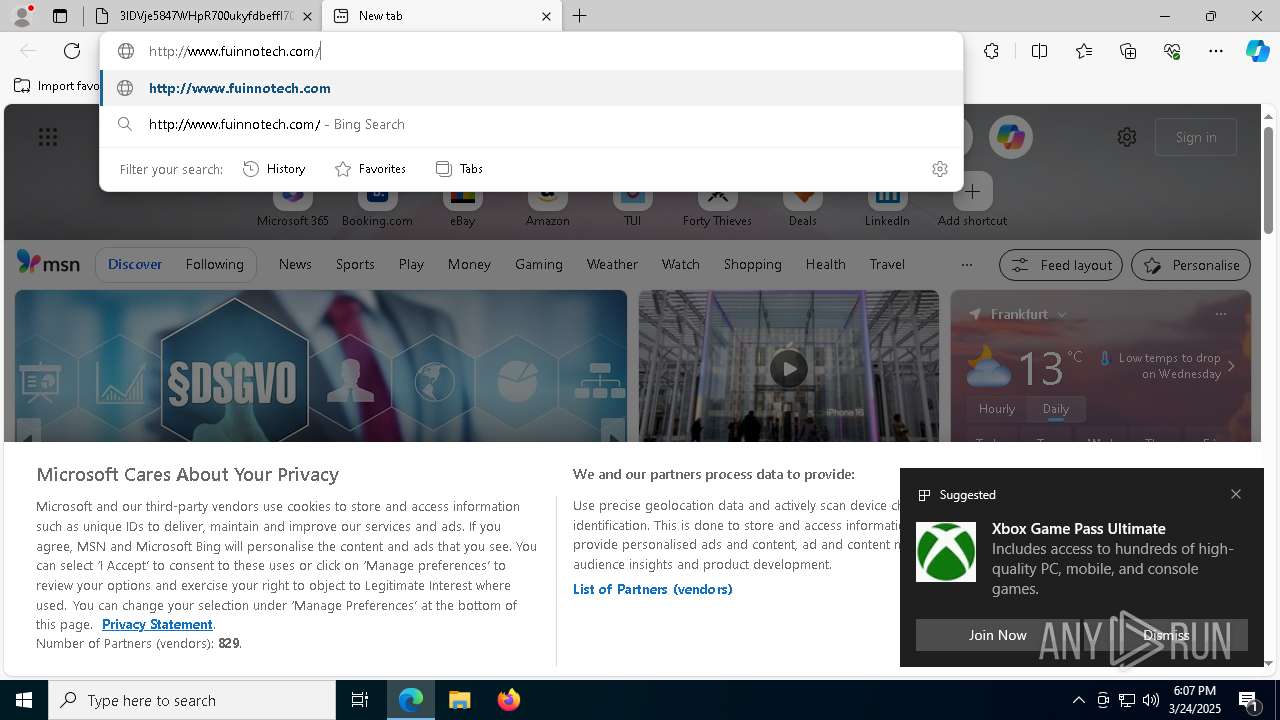
Task: Select the Following feed tab
Action: tap(214, 264)
